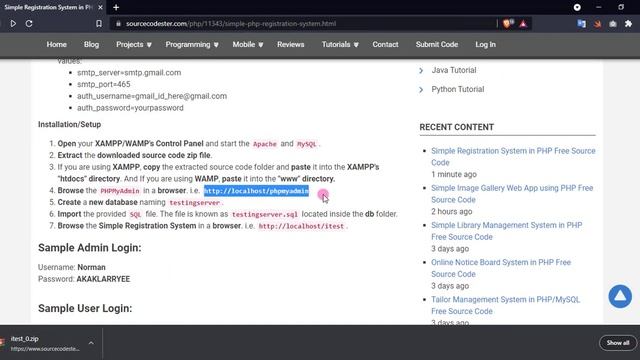Click the blue scroll-to-top button
Viewport: 640px width, 360px height.
pos(620,296)
